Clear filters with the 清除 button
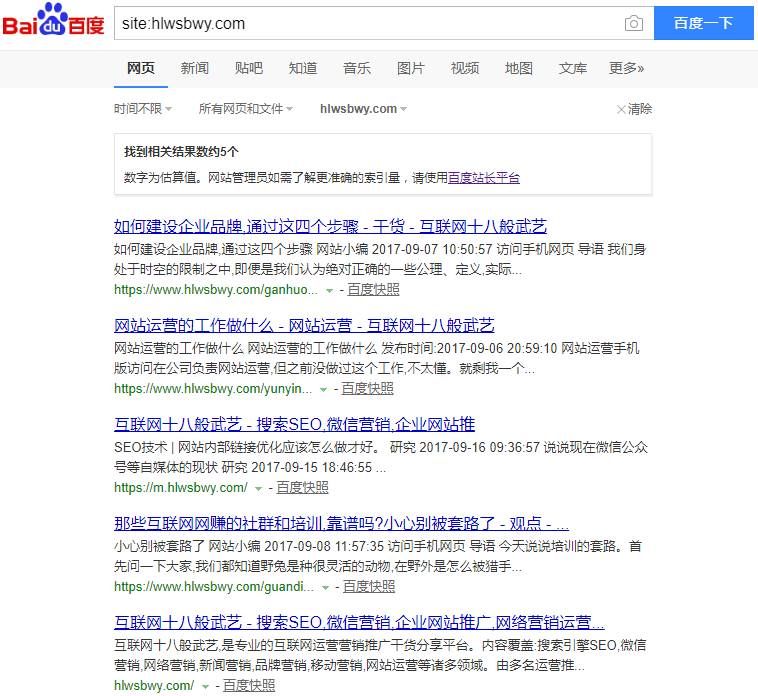The height and width of the screenshot is (696, 758). coord(635,109)
